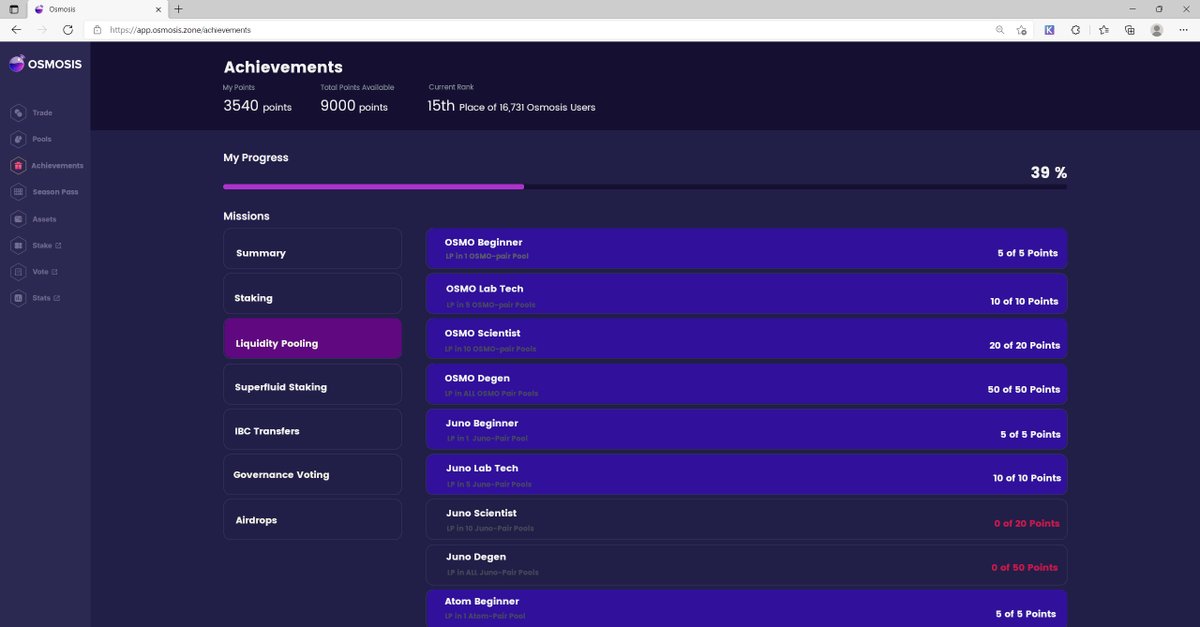Image resolution: width=1200 pixels, height=627 pixels.
Task: Open the Vote external link
Action: click(40, 272)
